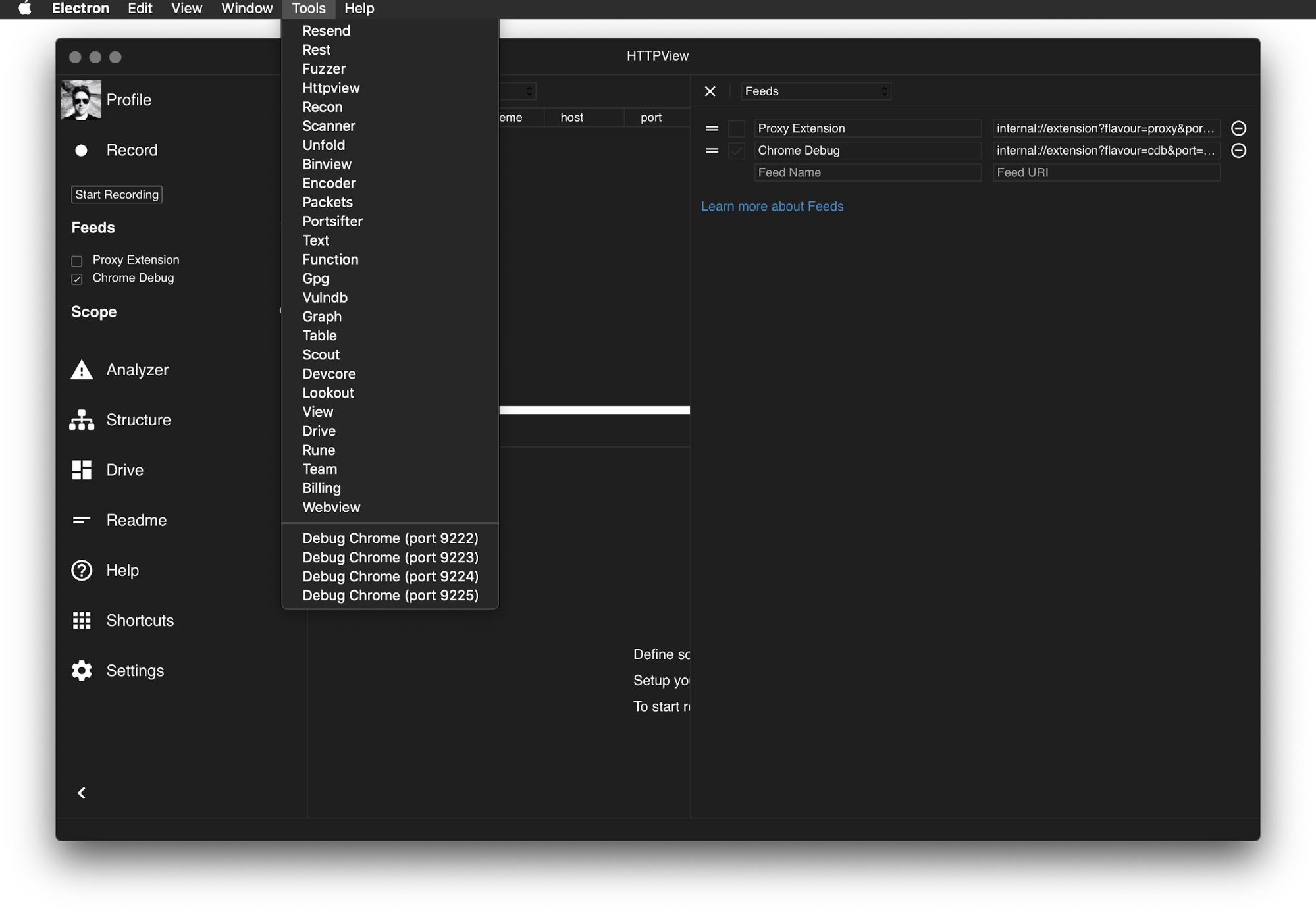Click the Shortcuts grid icon
Image resolution: width=1316 pixels, height=915 pixels.
(x=82, y=620)
